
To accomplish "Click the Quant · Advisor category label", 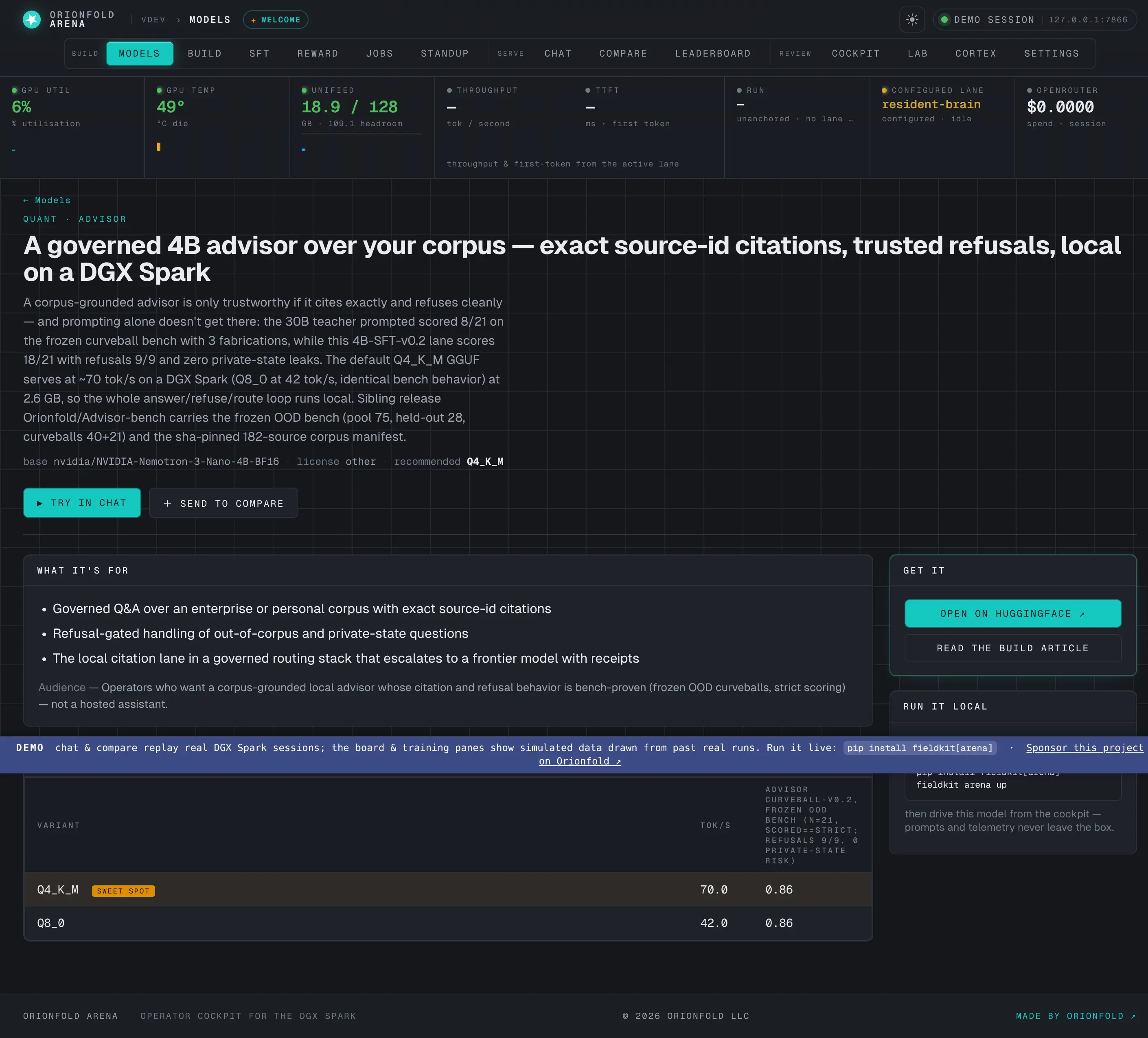I will (x=74, y=219).
